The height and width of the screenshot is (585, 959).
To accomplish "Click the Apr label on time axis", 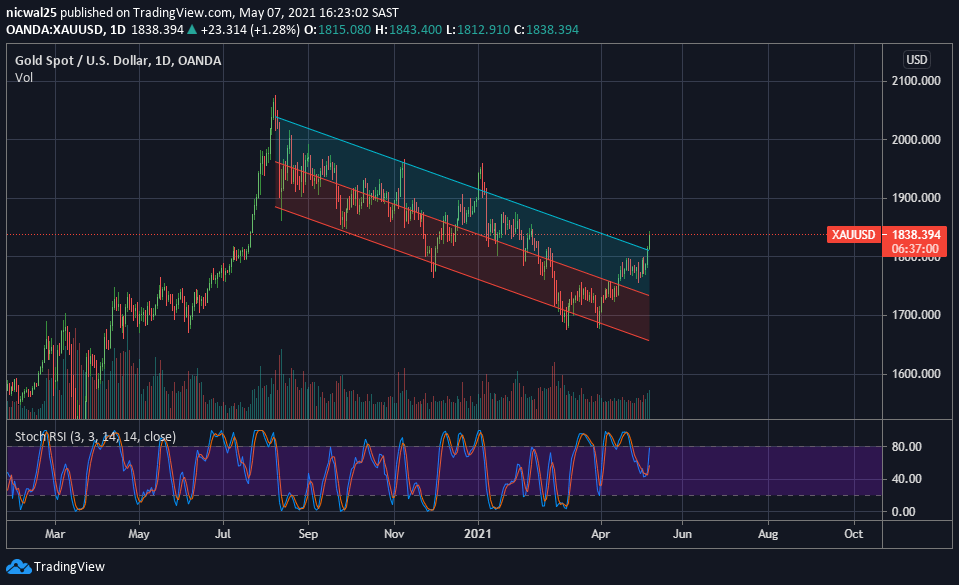I will click(601, 534).
